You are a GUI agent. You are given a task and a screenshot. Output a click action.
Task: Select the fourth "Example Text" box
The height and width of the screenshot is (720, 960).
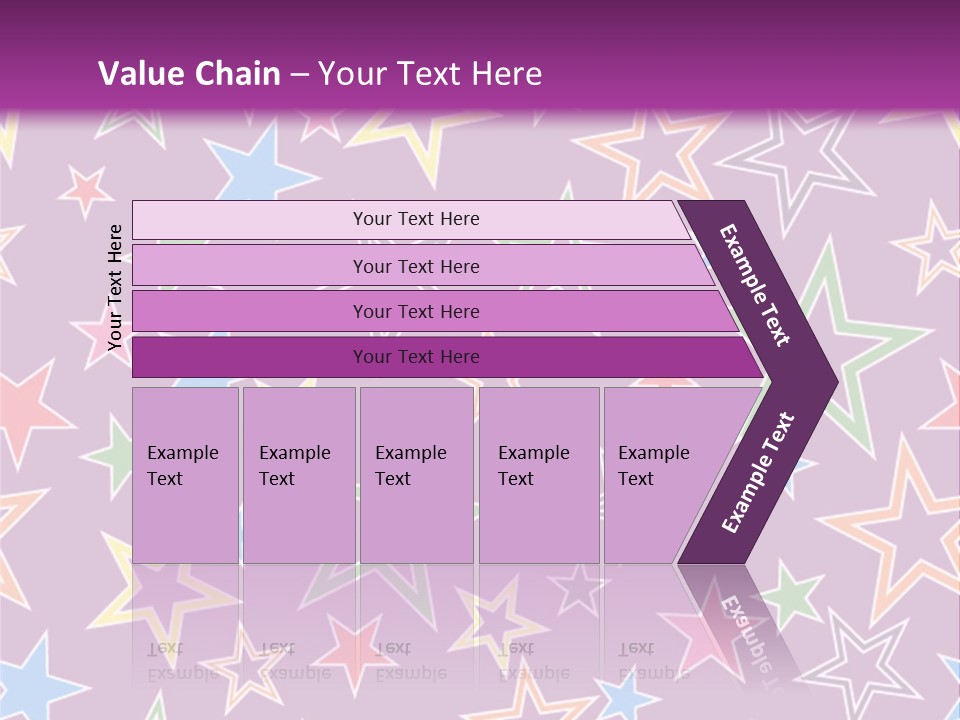538,474
